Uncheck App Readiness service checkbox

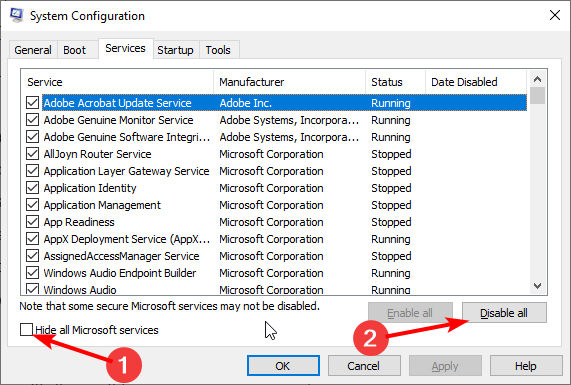point(32,222)
